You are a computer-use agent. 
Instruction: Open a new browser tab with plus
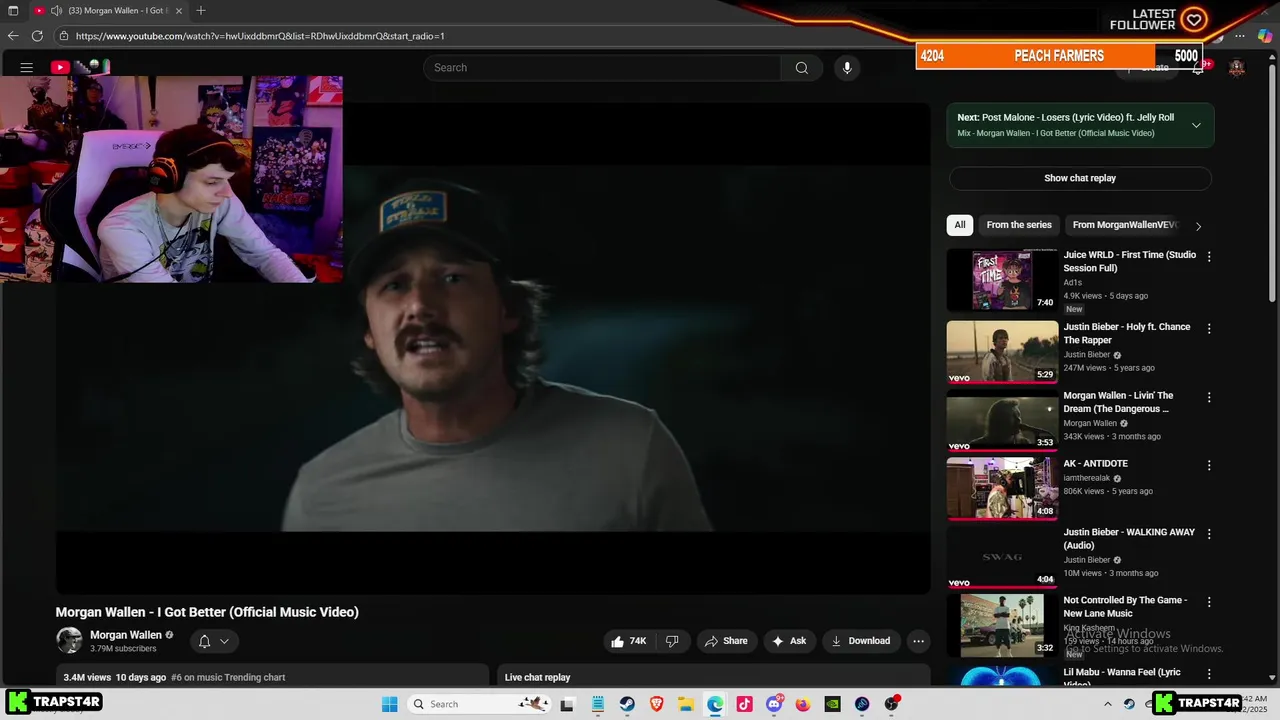click(x=201, y=11)
